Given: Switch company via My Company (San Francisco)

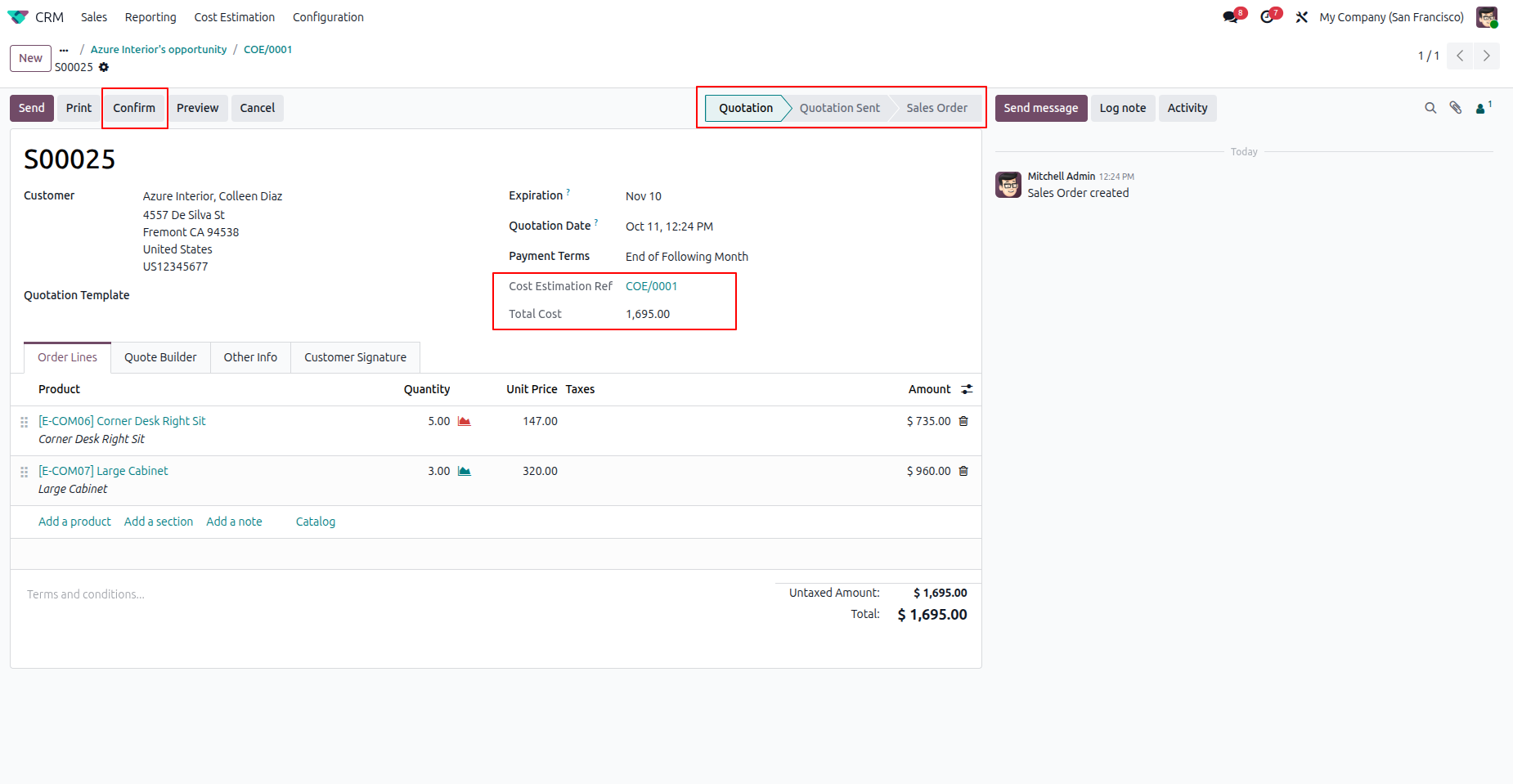Looking at the screenshot, I should coord(1391,17).
